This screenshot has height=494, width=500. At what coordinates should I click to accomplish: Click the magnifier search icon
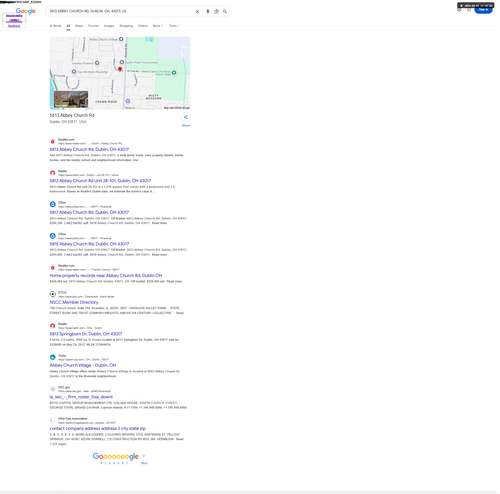(225, 11)
